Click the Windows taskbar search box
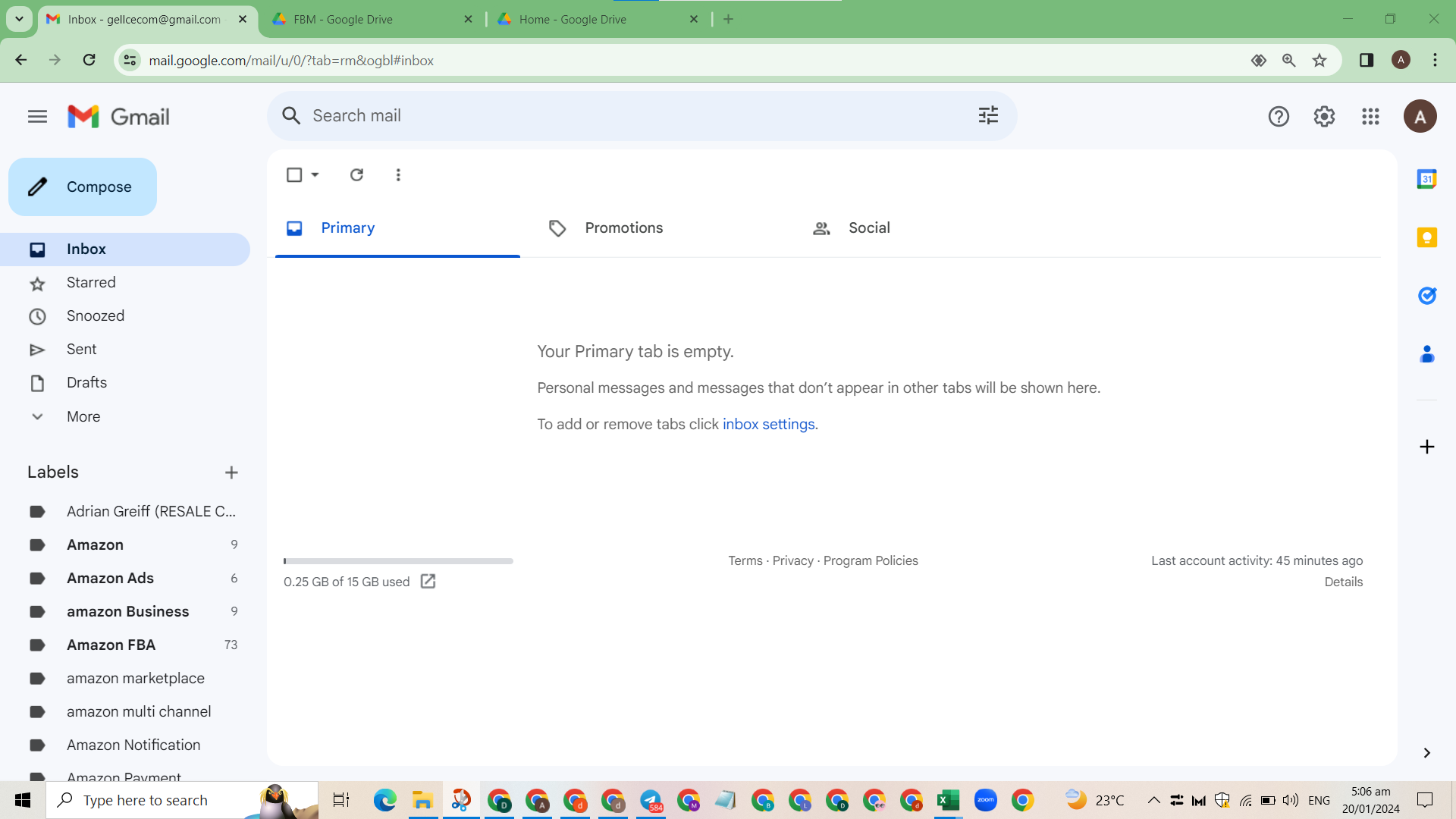The image size is (1456, 819). tap(182, 800)
